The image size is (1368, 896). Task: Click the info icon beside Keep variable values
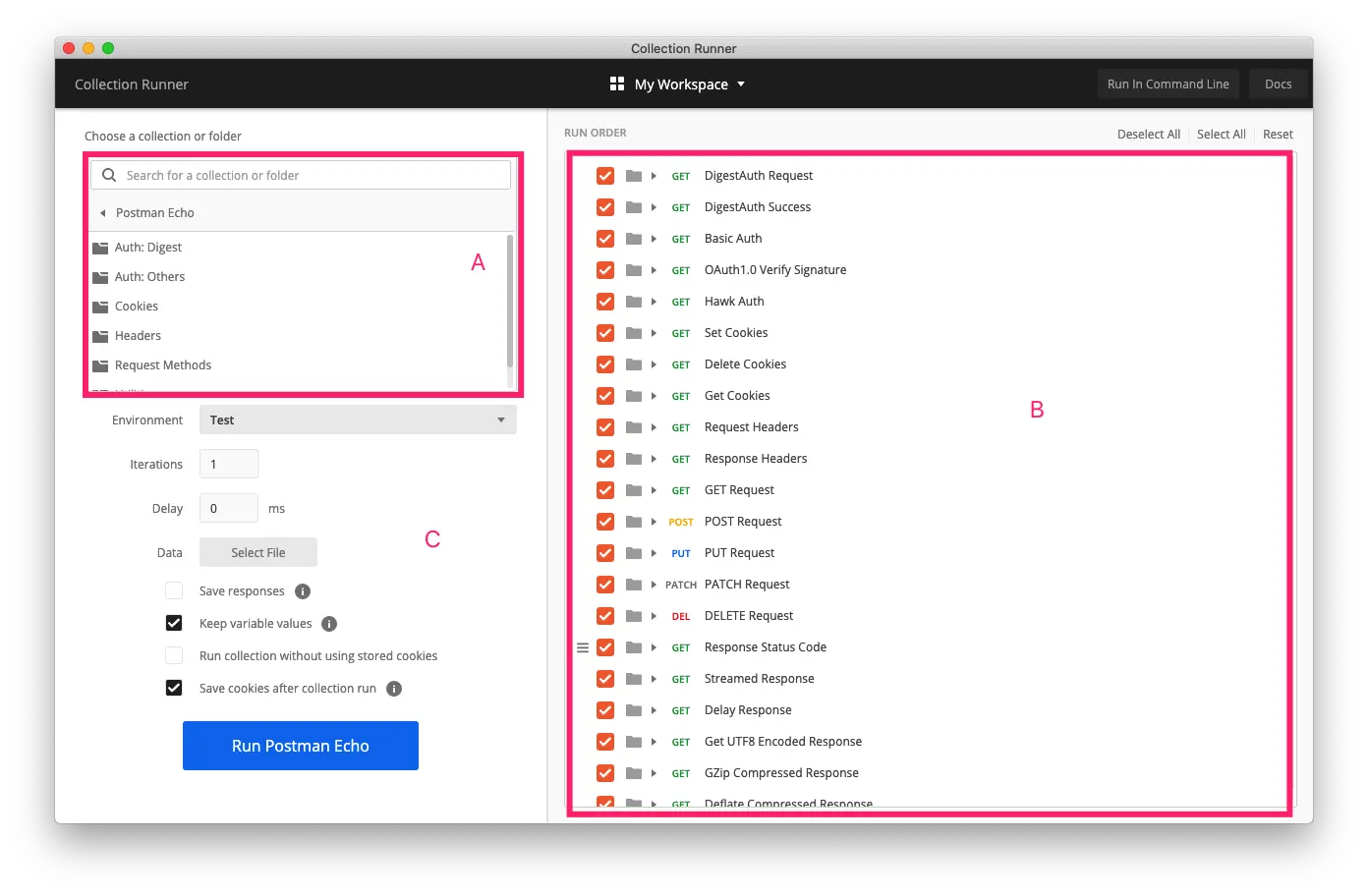coord(329,624)
